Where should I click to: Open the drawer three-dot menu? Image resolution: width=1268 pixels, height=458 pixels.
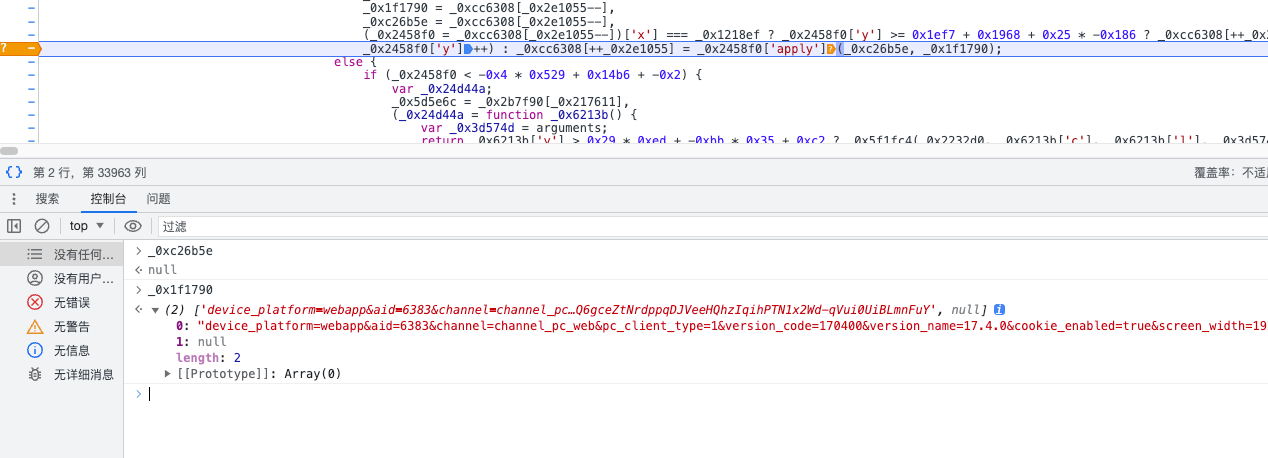coord(14,199)
